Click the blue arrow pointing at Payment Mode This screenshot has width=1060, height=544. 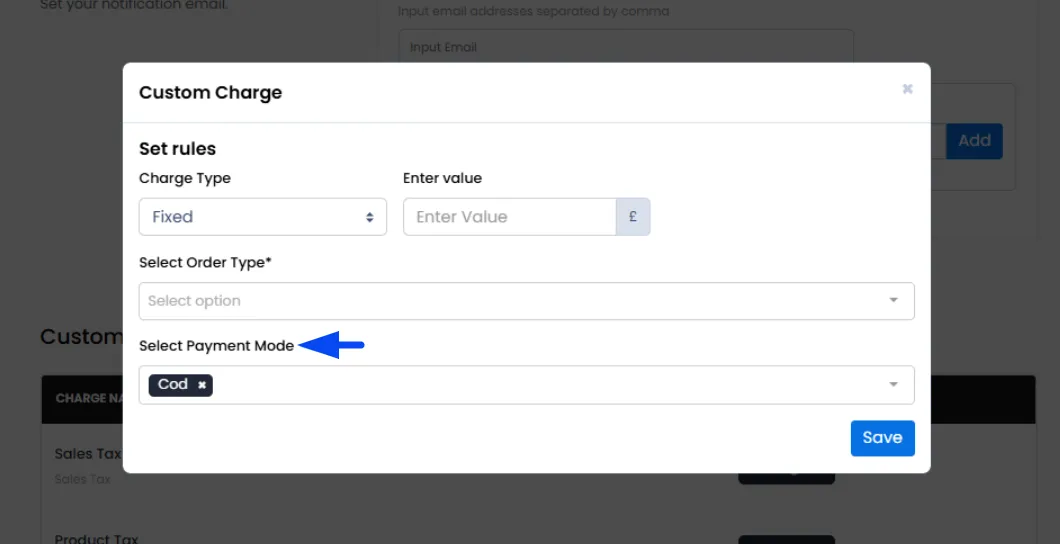[332, 346]
